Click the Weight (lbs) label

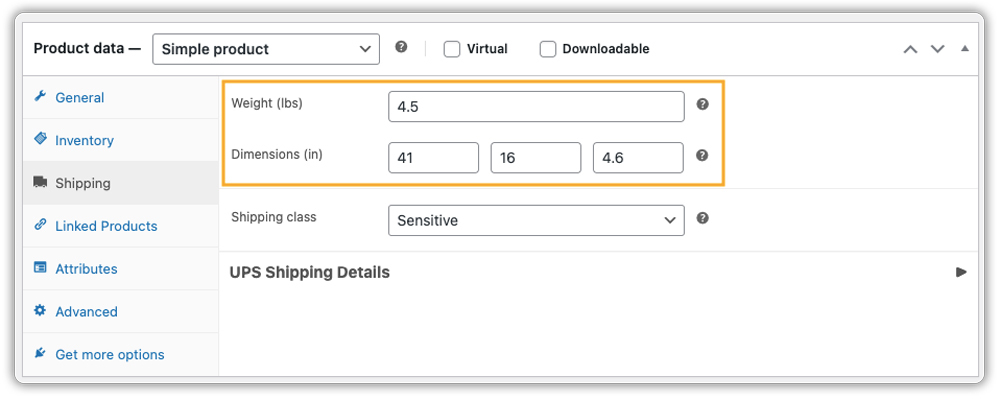[267, 103]
